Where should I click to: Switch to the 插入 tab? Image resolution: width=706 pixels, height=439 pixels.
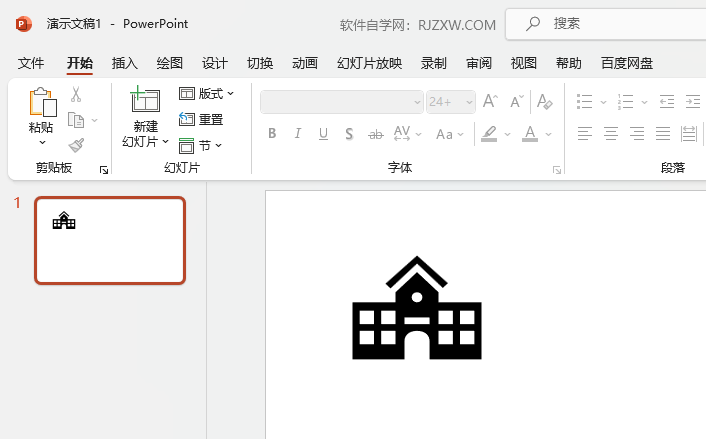125,63
